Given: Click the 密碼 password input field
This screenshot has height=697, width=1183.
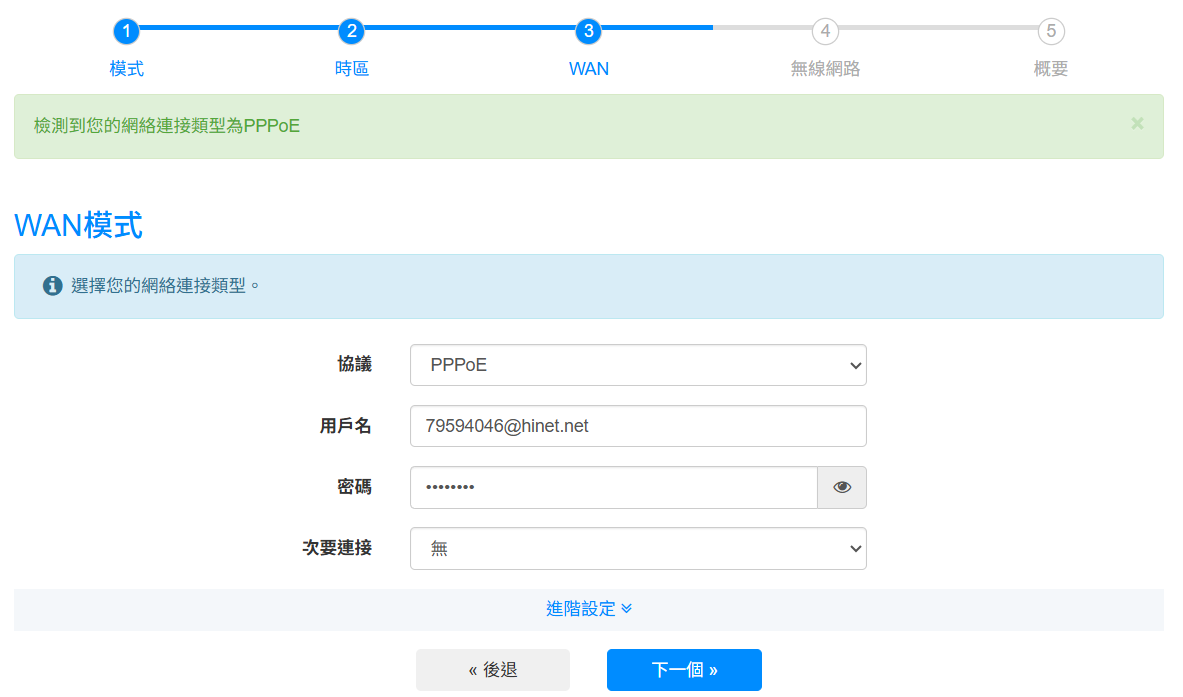Looking at the screenshot, I should point(613,487).
